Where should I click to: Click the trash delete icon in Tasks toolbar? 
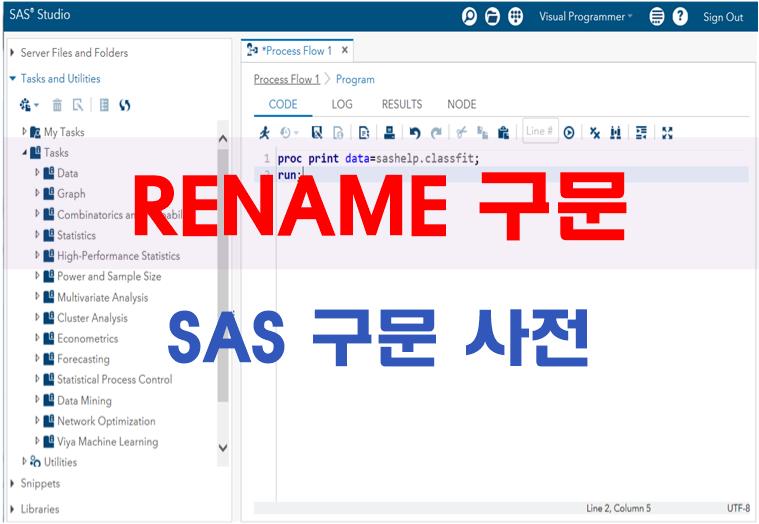[57, 105]
